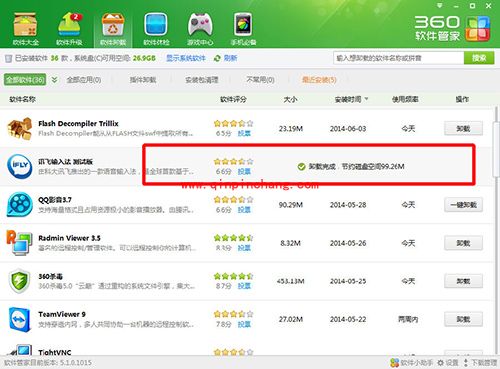
Task: Click the green 搜索 search button
Action: point(479,58)
